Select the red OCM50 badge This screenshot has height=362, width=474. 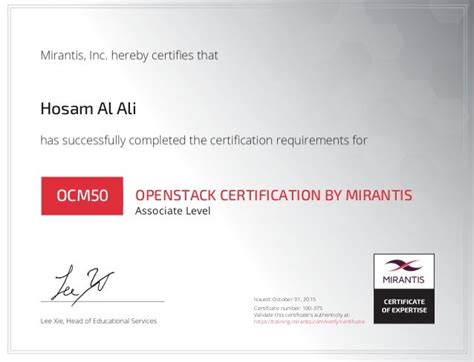click(x=82, y=196)
